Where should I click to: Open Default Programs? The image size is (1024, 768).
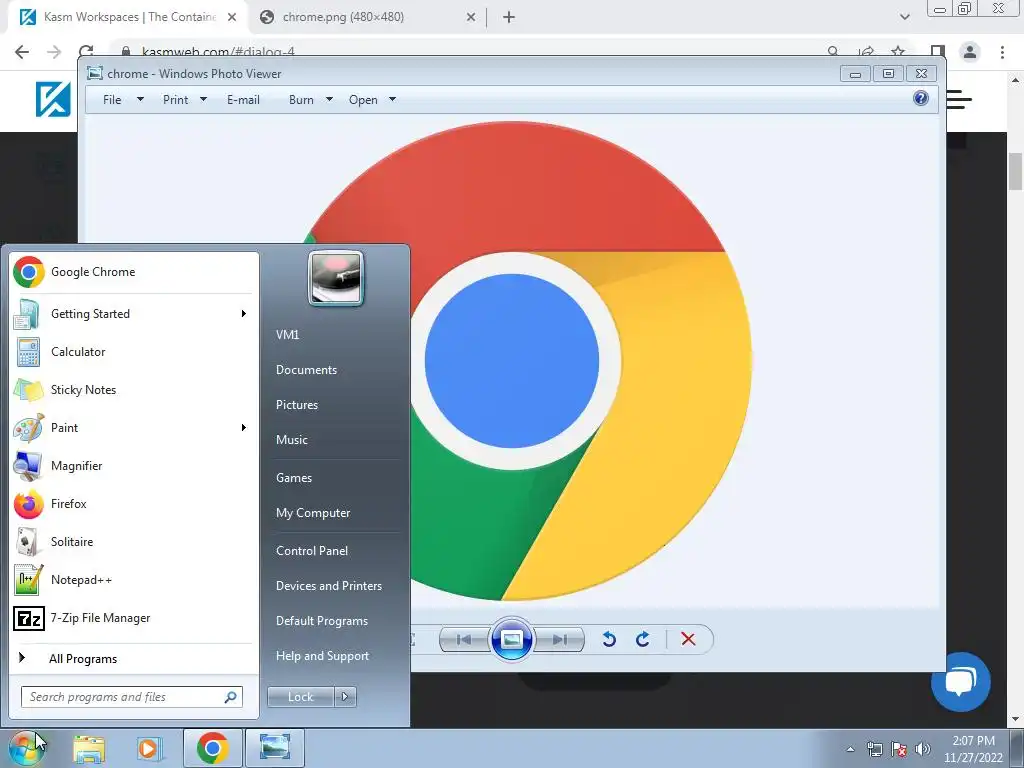click(x=321, y=621)
